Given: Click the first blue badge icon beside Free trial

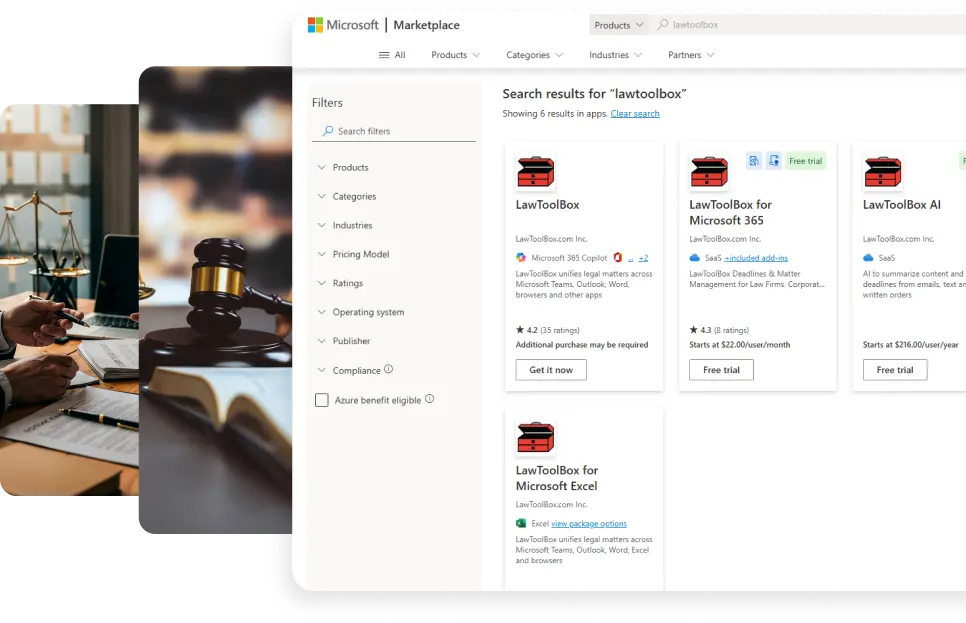Looking at the screenshot, I should [x=754, y=161].
